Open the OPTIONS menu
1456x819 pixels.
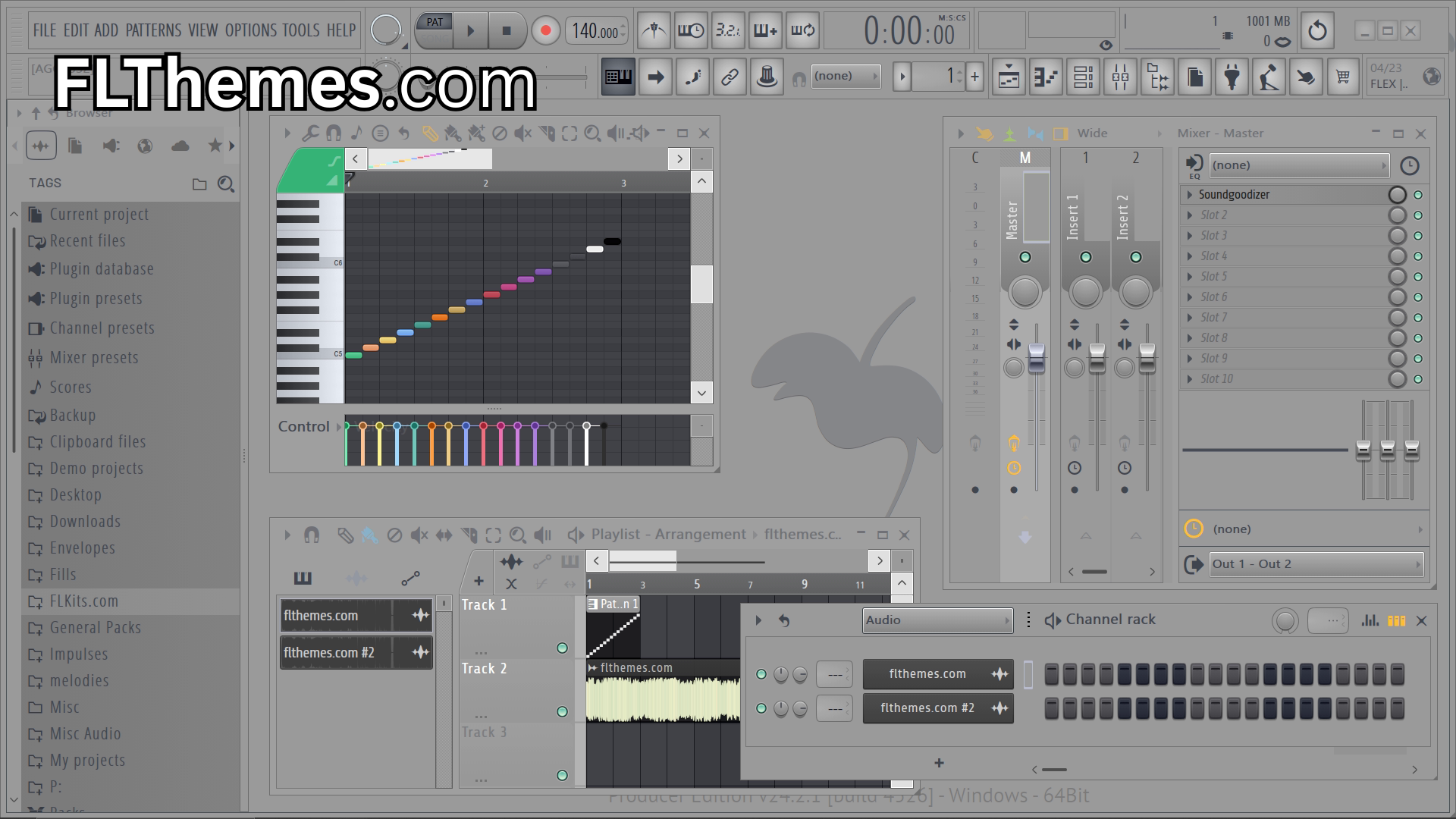click(251, 30)
